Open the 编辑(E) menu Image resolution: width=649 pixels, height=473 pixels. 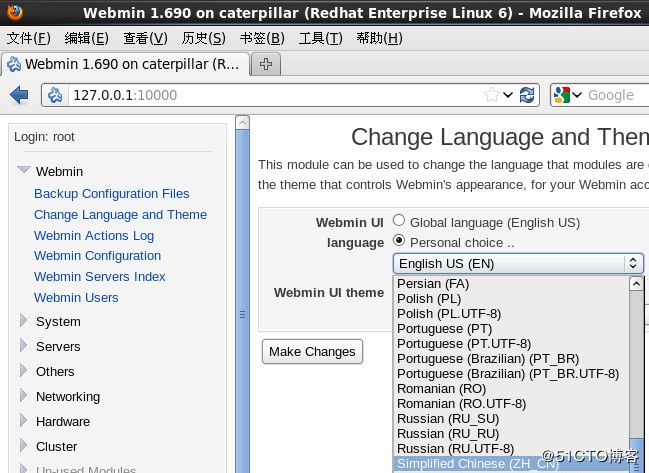click(x=87, y=38)
